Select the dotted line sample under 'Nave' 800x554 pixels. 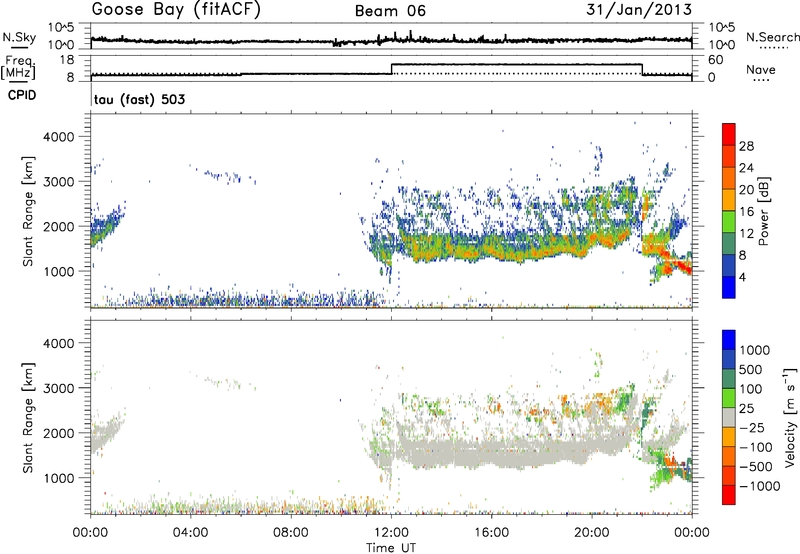tap(761, 81)
